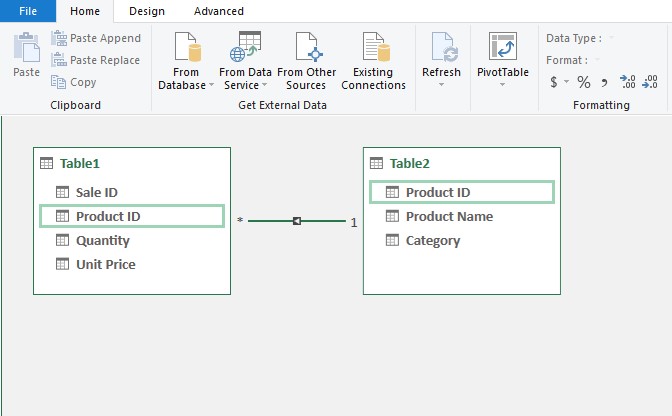The height and width of the screenshot is (416, 672).
Task: Click the column icon beside Sale ID
Action: (x=62, y=192)
